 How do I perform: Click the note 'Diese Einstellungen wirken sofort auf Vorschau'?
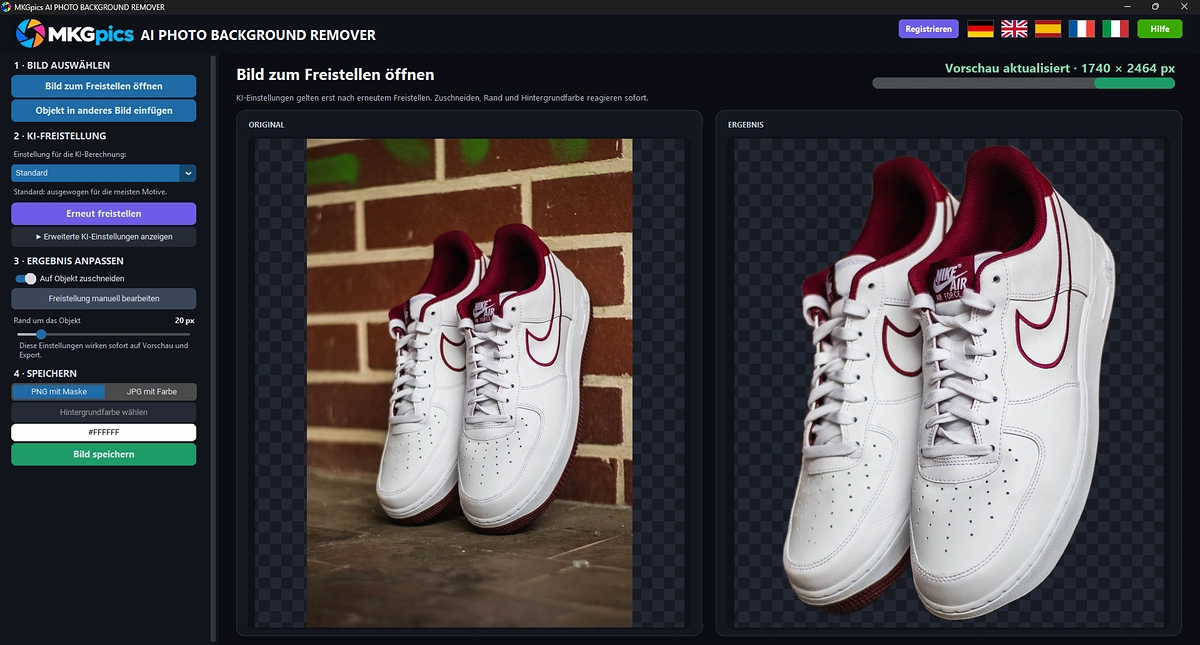(x=104, y=350)
